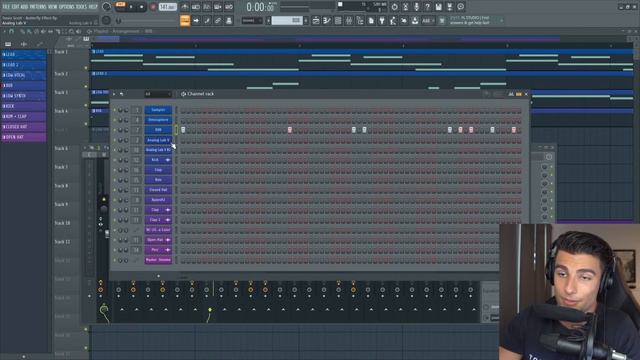Viewport: 640px width, 360px height.
Task: Click the 808 channel volume knob
Action: tap(126, 130)
